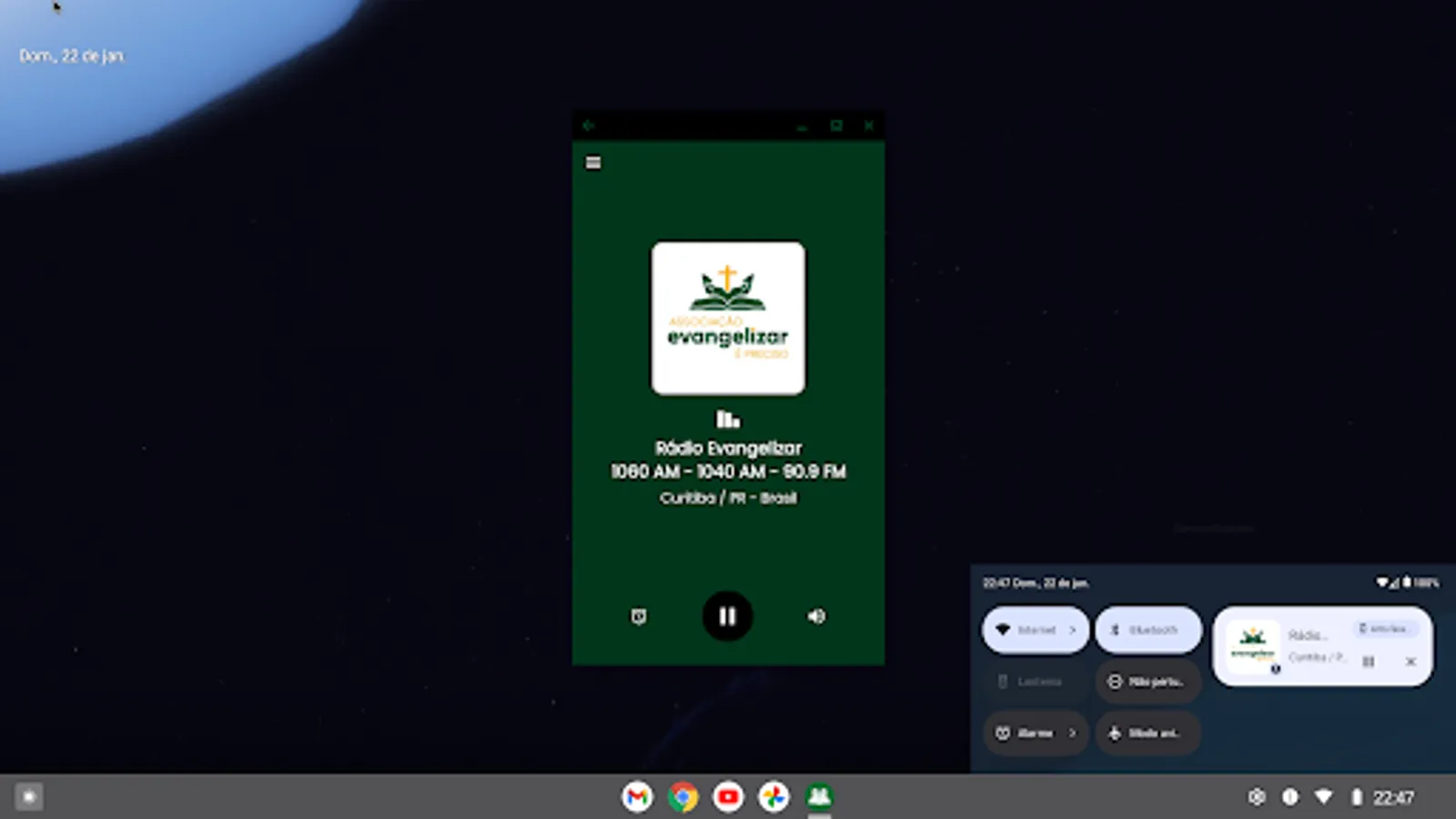Maximize the radio app window
The image size is (1456, 819).
click(x=836, y=126)
